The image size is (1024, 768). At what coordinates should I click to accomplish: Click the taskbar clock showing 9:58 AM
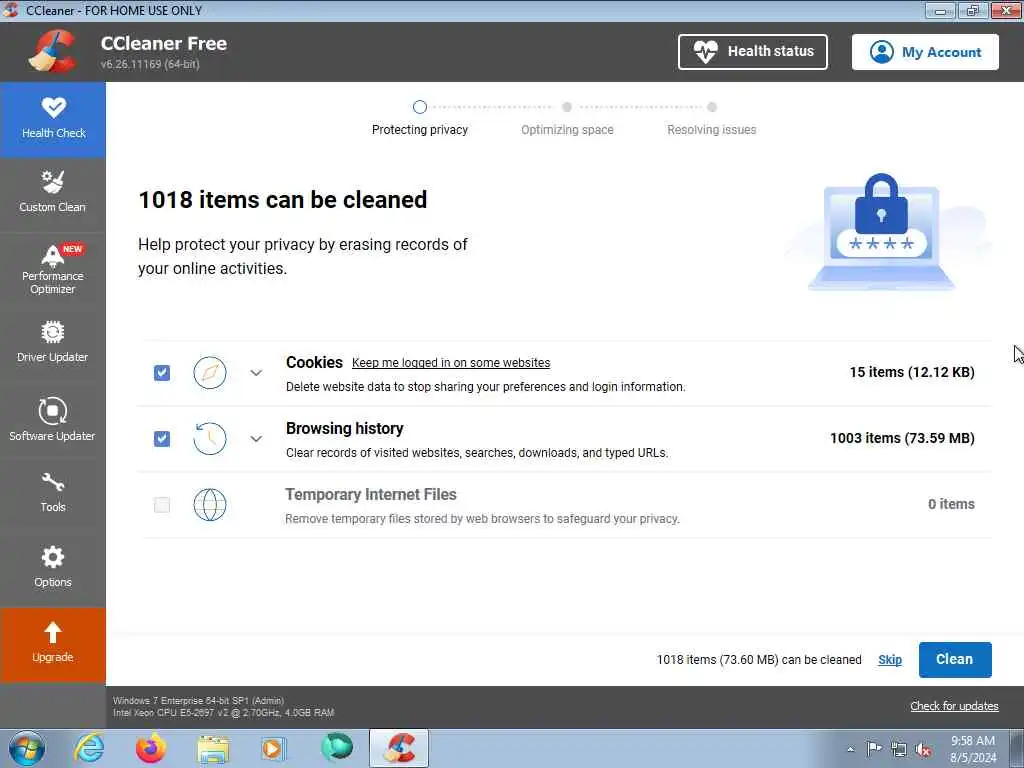(x=973, y=749)
